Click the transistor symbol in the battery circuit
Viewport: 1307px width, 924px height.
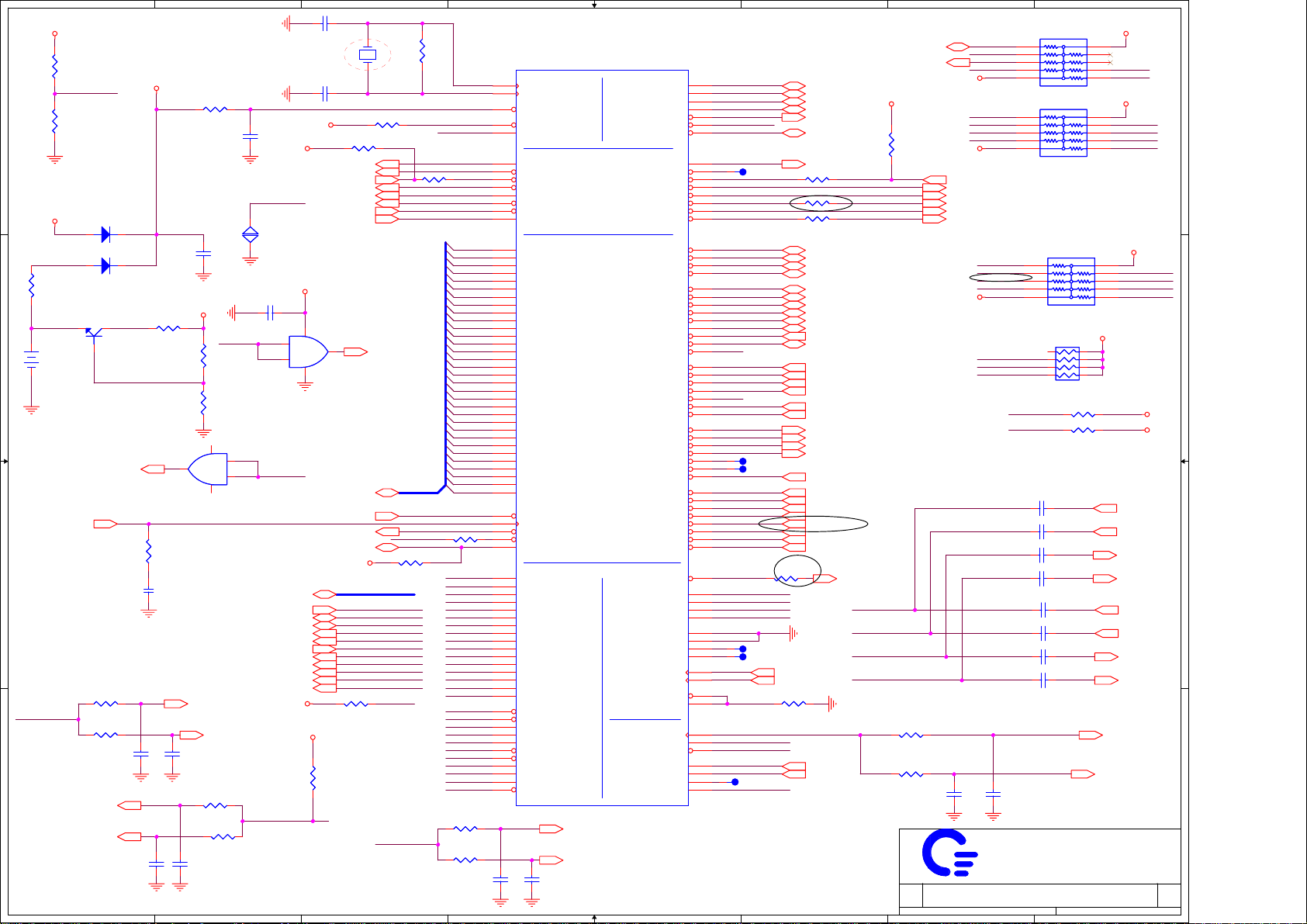pyautogui.click(x=94, y=334)
